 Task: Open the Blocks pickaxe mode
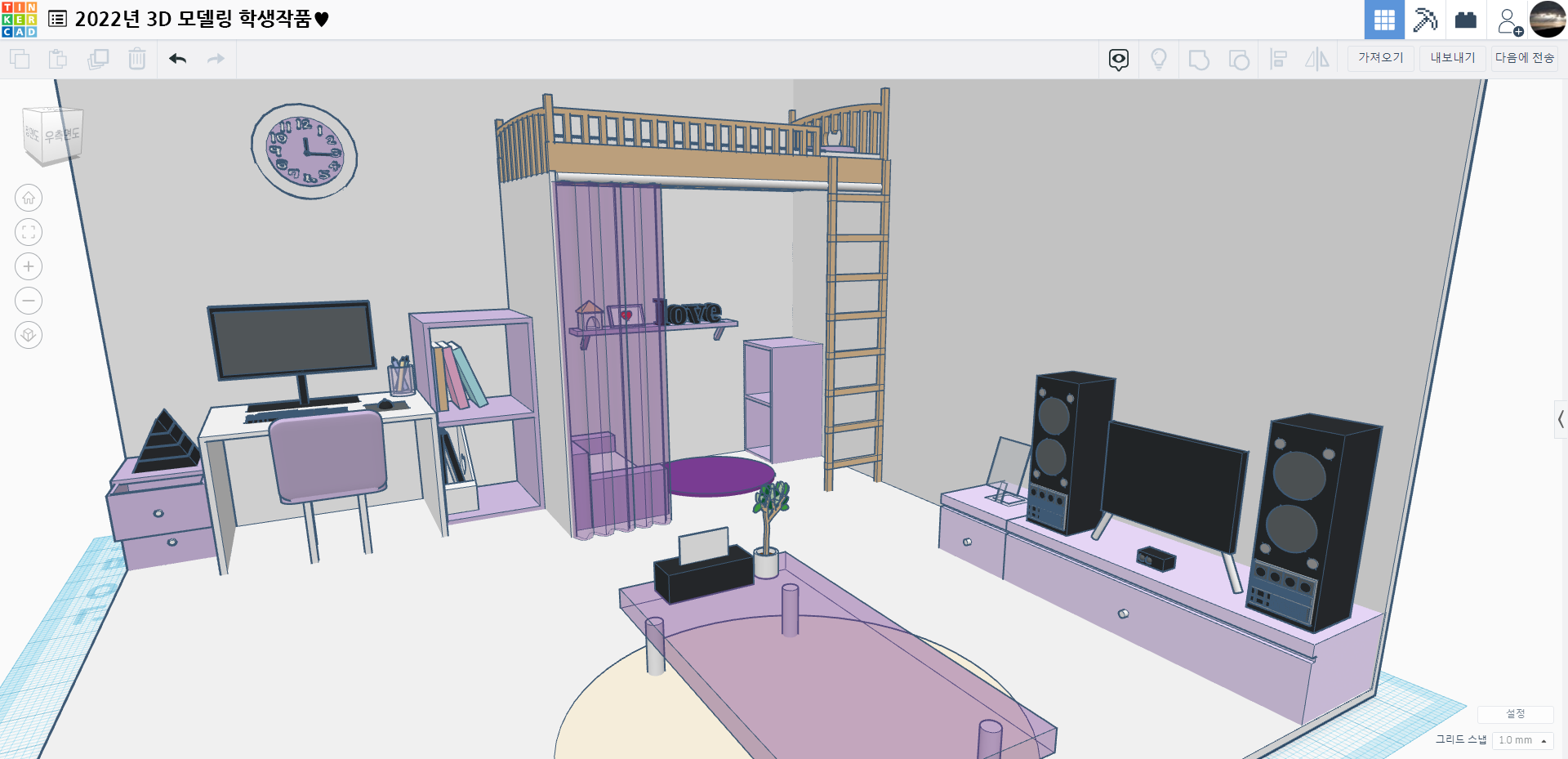[x=1425, y=20]
